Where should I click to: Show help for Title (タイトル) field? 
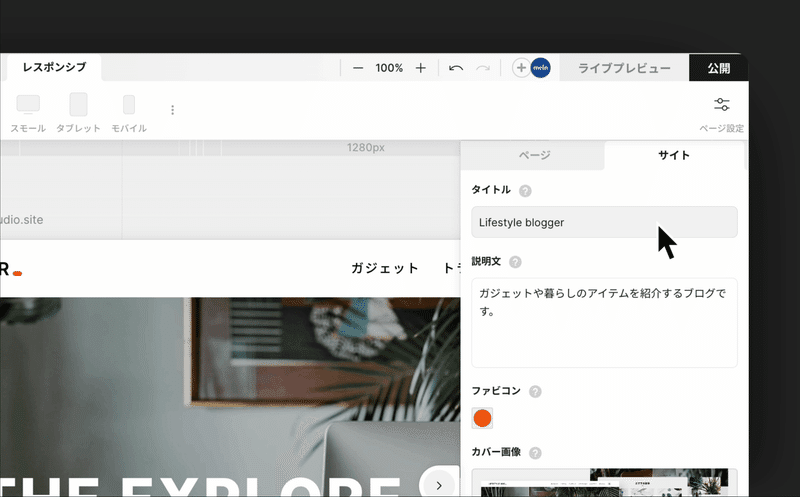tap(525, 191)
